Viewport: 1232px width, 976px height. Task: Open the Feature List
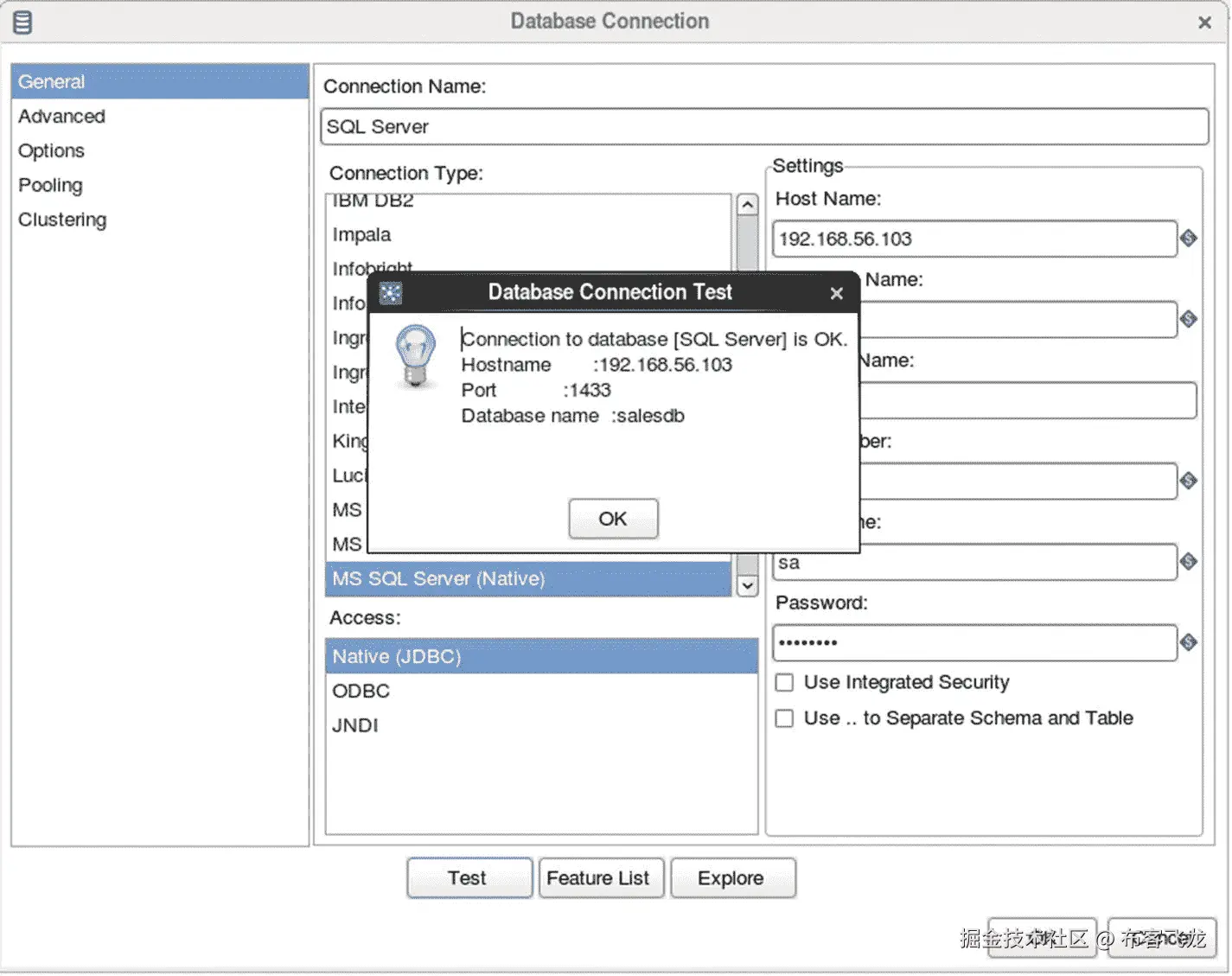pos(601,878)
